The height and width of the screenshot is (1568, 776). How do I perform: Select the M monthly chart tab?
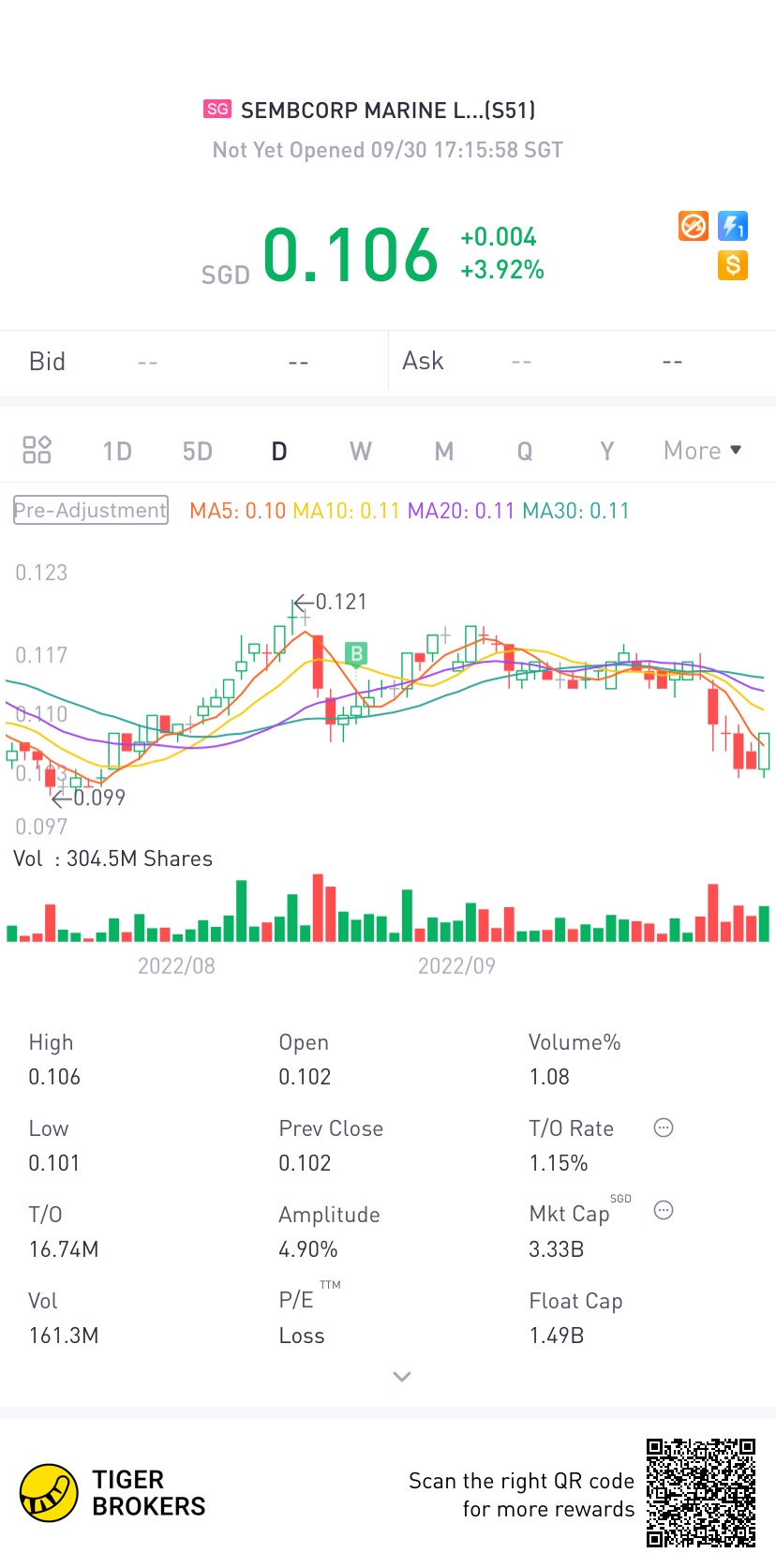pos(444,452)
